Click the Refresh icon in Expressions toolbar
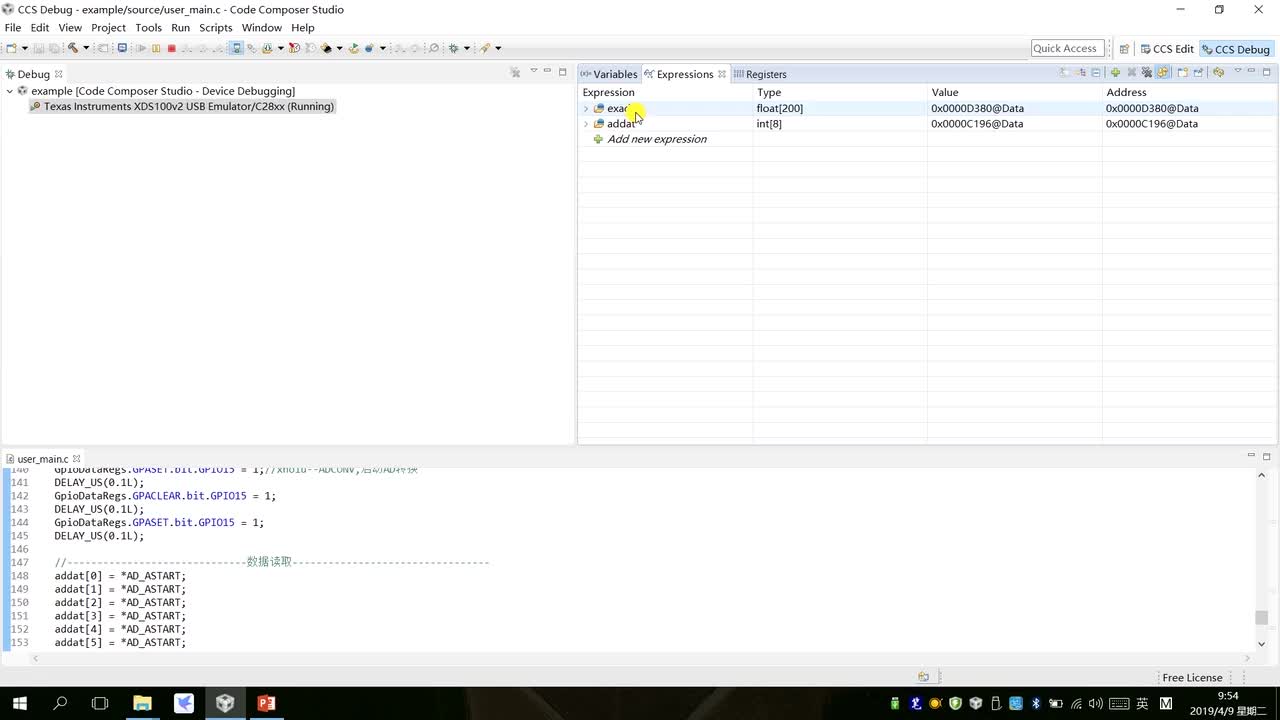The width and height of the screenshot is (1280, 720). tap(1219, 72)
